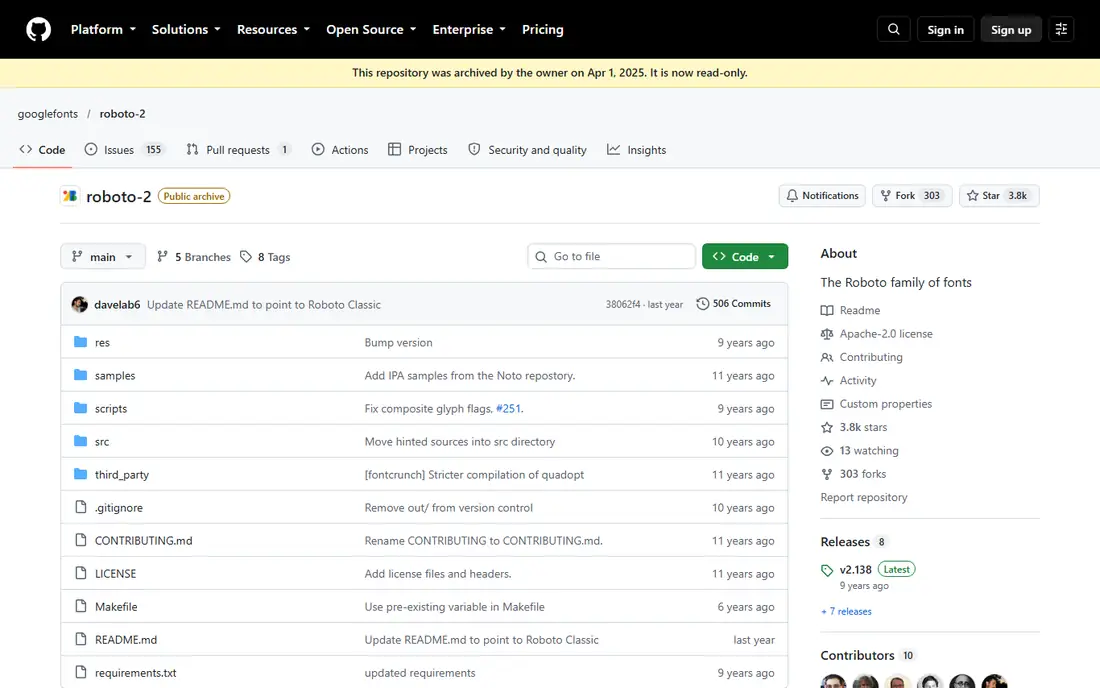Open the Contributors section heading link

868,655
